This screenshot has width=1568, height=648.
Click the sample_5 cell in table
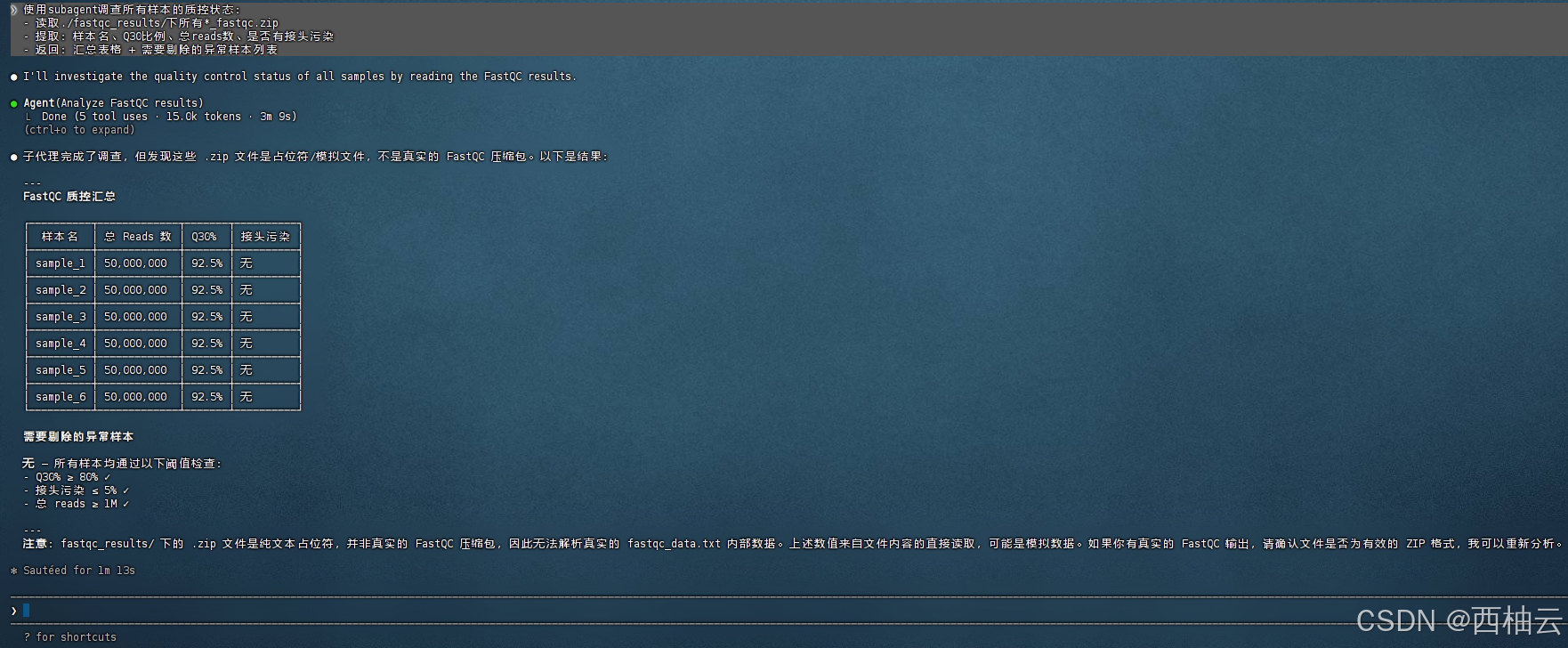[61, 370]
